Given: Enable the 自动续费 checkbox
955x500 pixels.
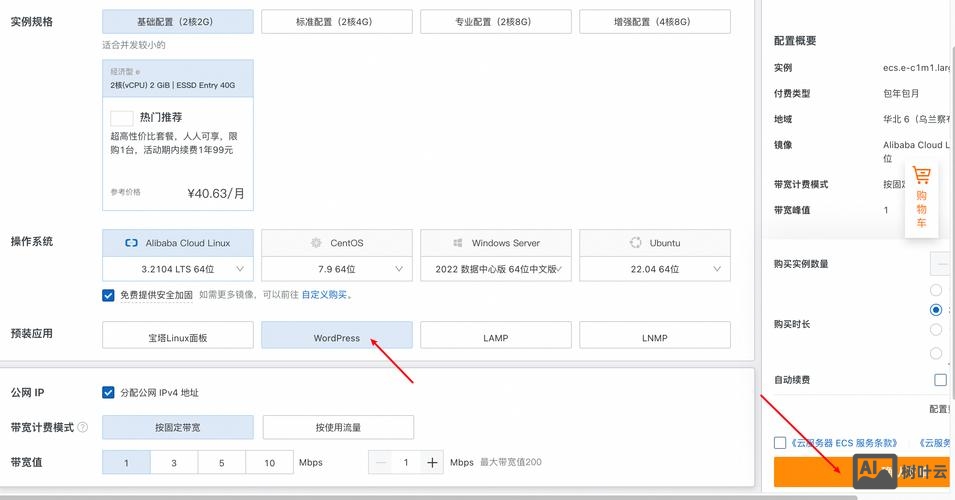Looking at the screenshot, I should pos(940,380).
